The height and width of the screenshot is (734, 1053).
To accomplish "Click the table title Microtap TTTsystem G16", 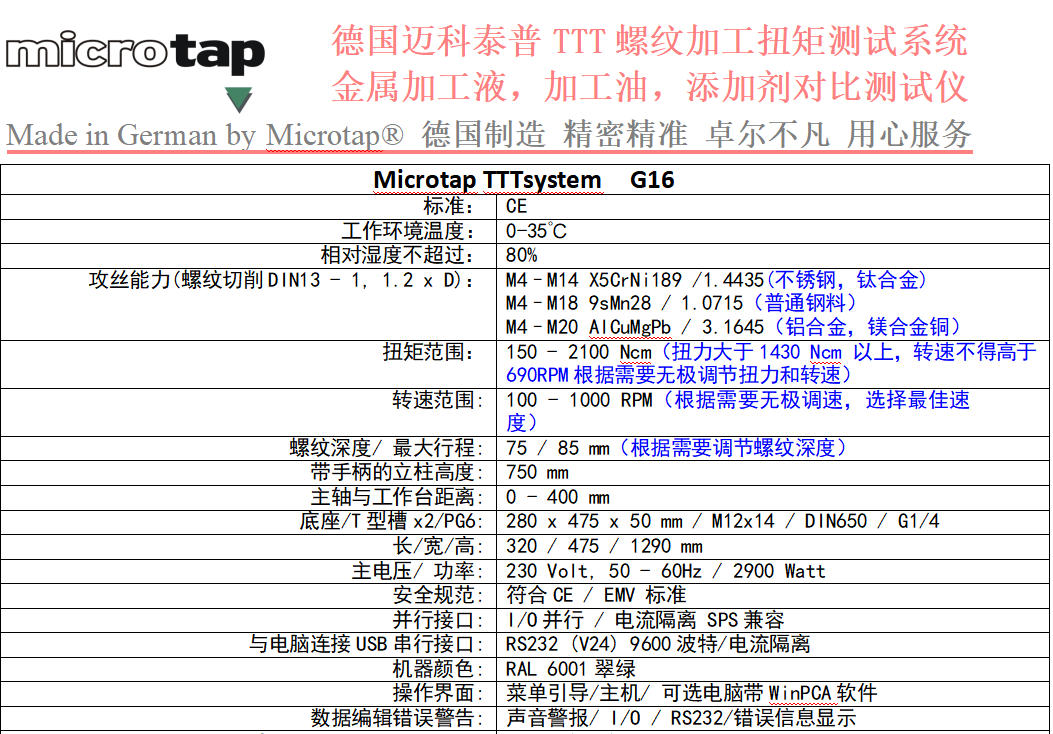I will pos(524,180).
